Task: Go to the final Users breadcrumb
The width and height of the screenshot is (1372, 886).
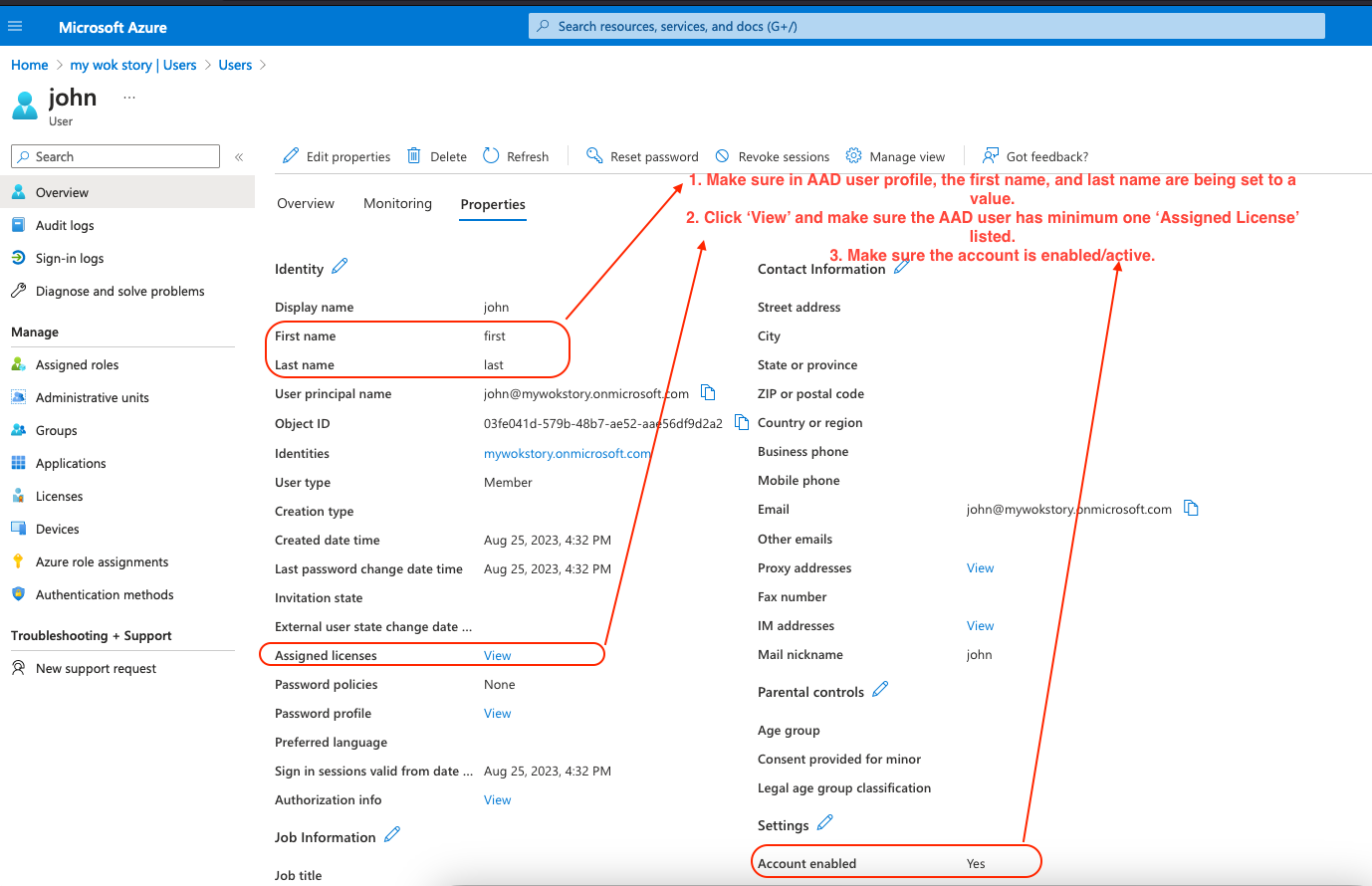Action: 235,65
